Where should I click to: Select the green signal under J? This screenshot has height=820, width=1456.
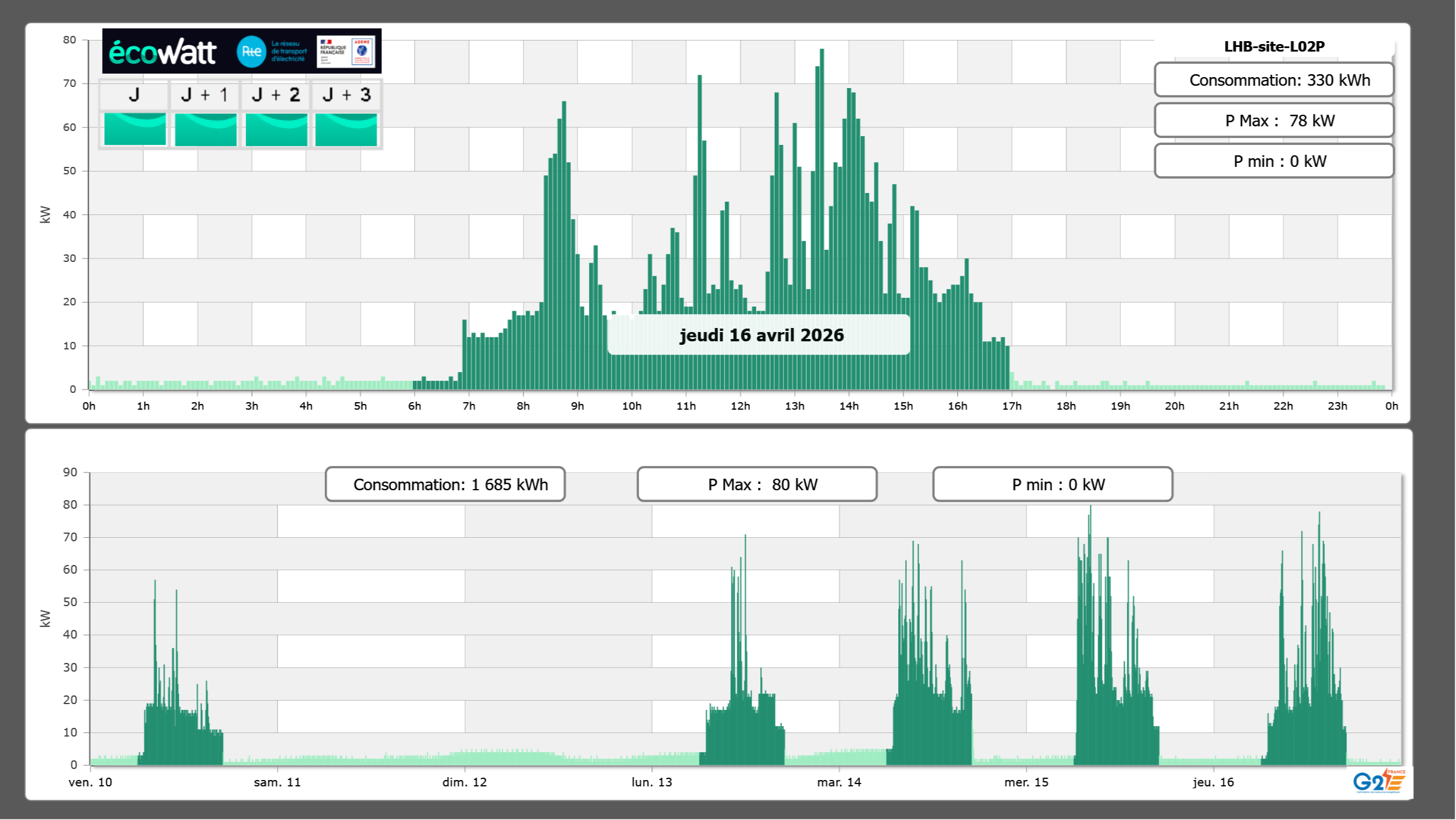135,129
